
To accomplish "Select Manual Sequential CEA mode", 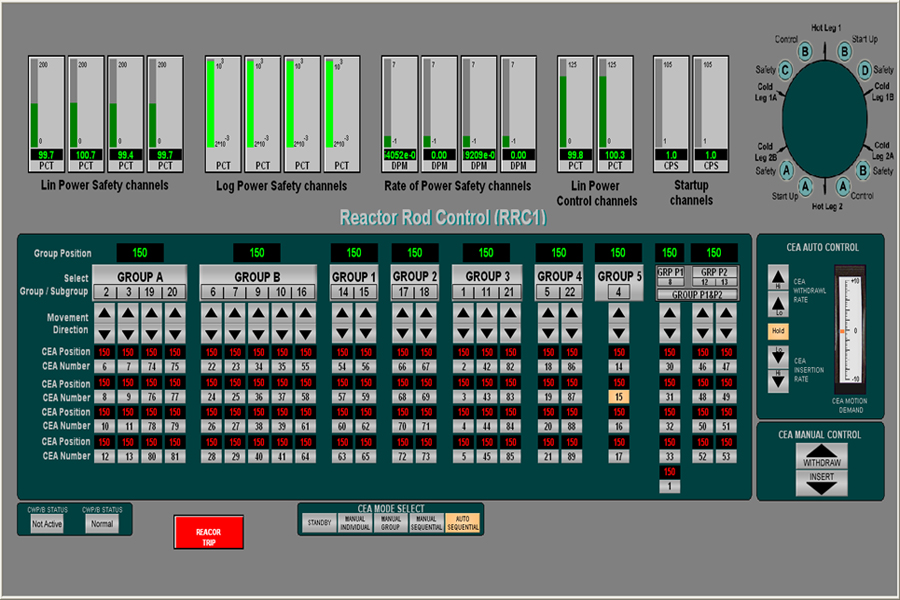I will point(426,523).
